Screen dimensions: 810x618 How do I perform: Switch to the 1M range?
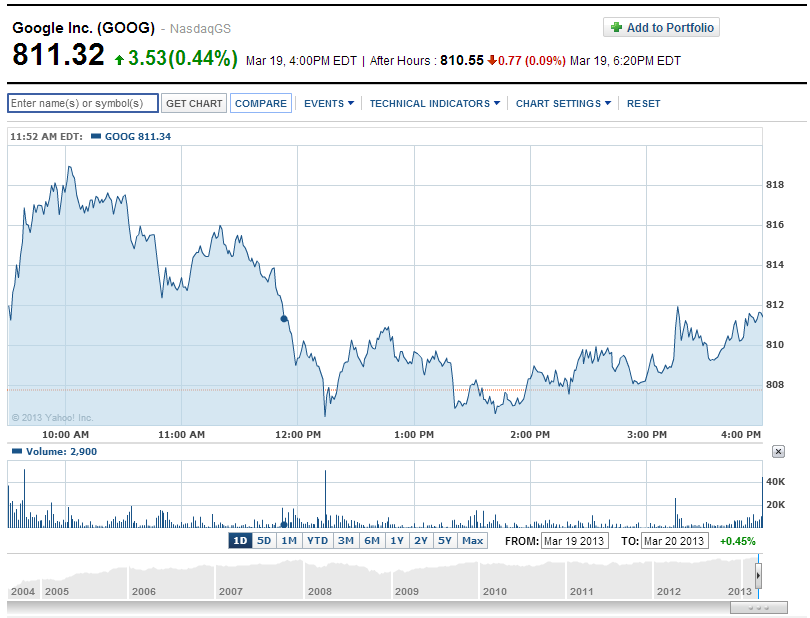(x=289, y=540)
